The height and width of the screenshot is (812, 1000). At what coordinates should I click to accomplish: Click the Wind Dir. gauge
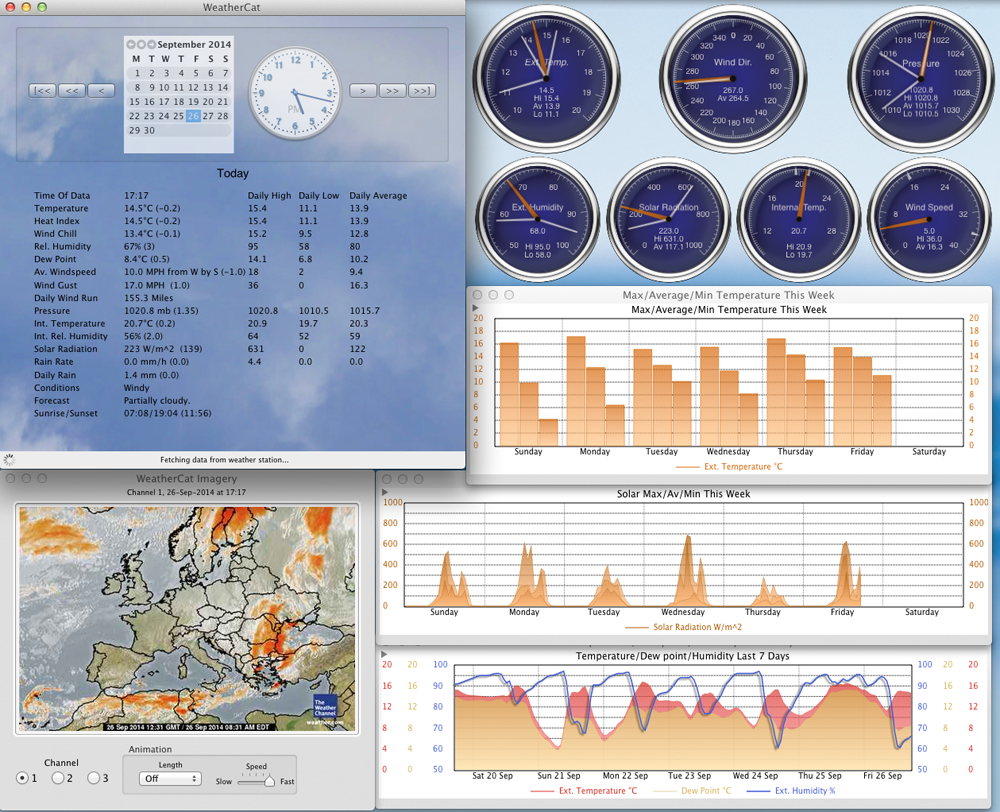(x=735, y=80)
